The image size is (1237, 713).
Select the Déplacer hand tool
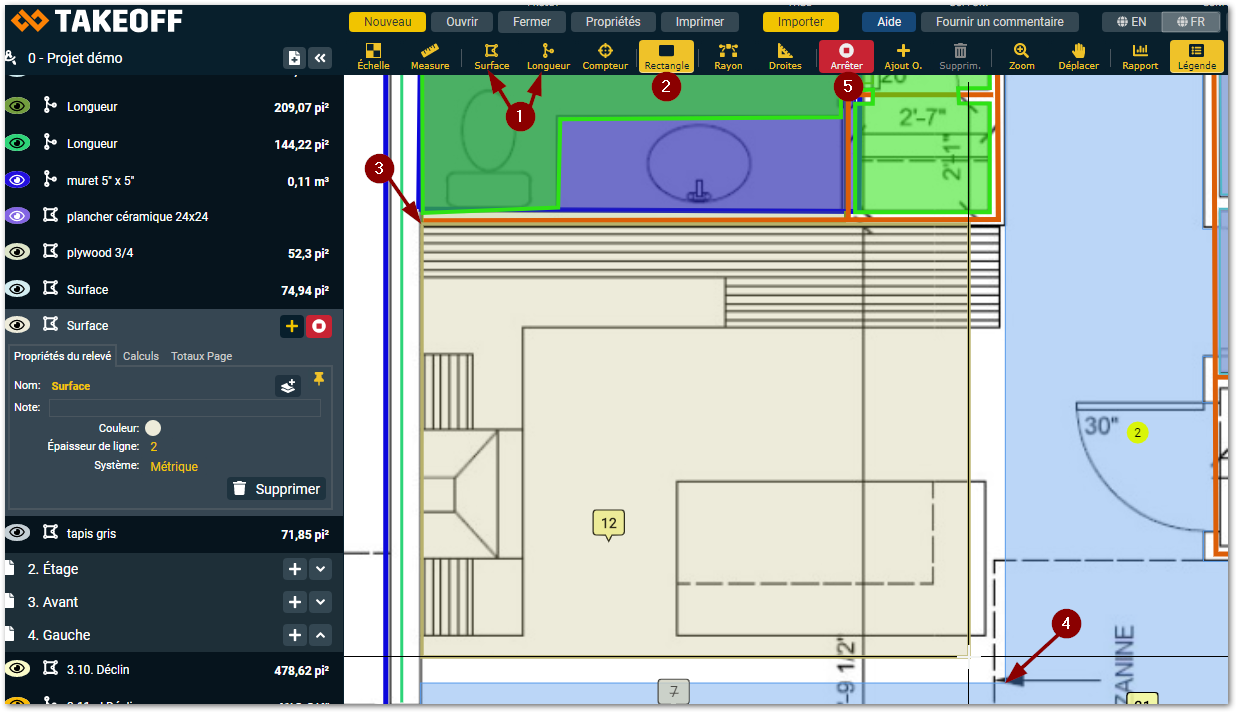(1078, 56)
